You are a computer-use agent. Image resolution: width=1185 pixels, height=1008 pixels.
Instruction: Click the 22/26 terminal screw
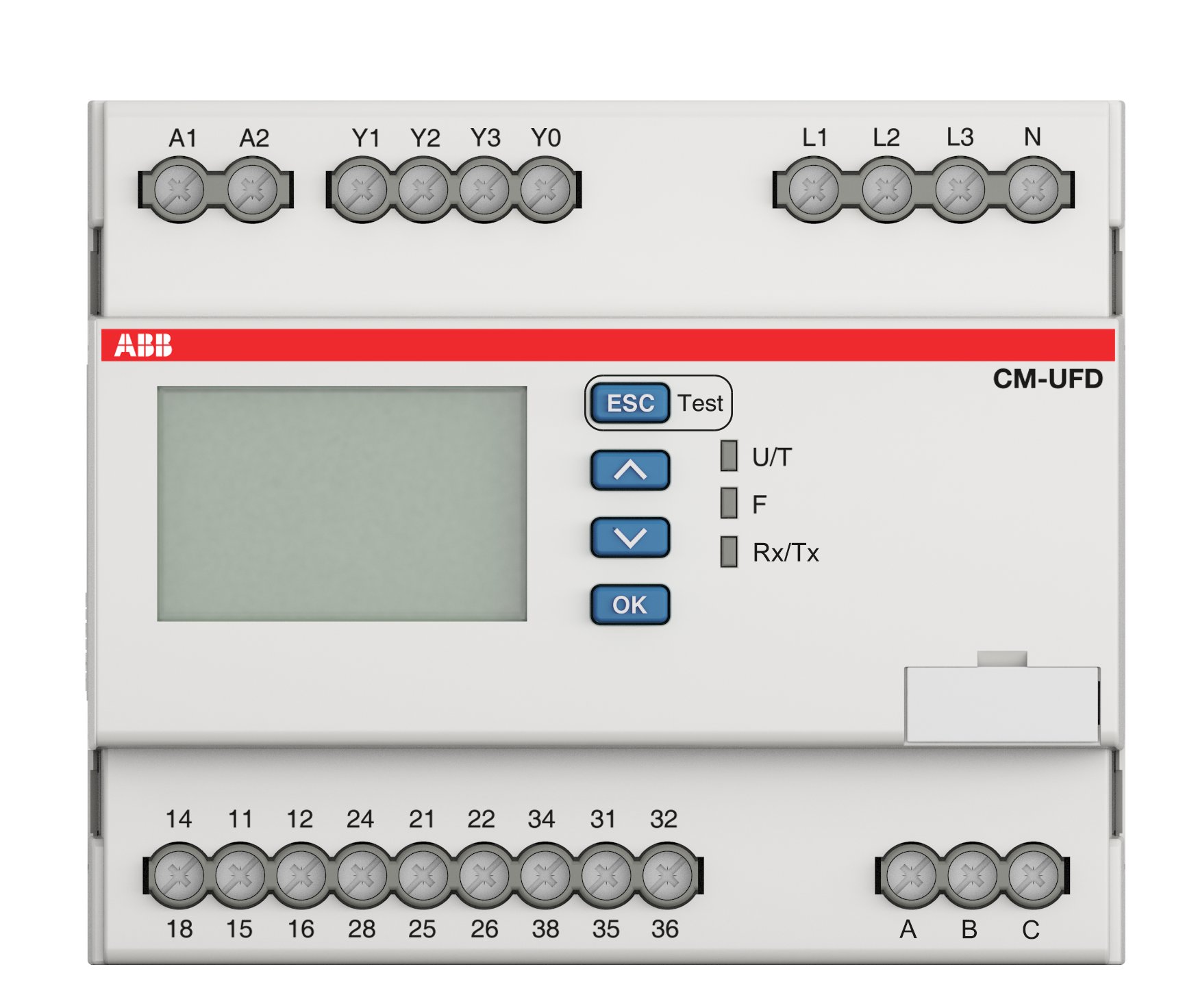(x=484, y=875)
